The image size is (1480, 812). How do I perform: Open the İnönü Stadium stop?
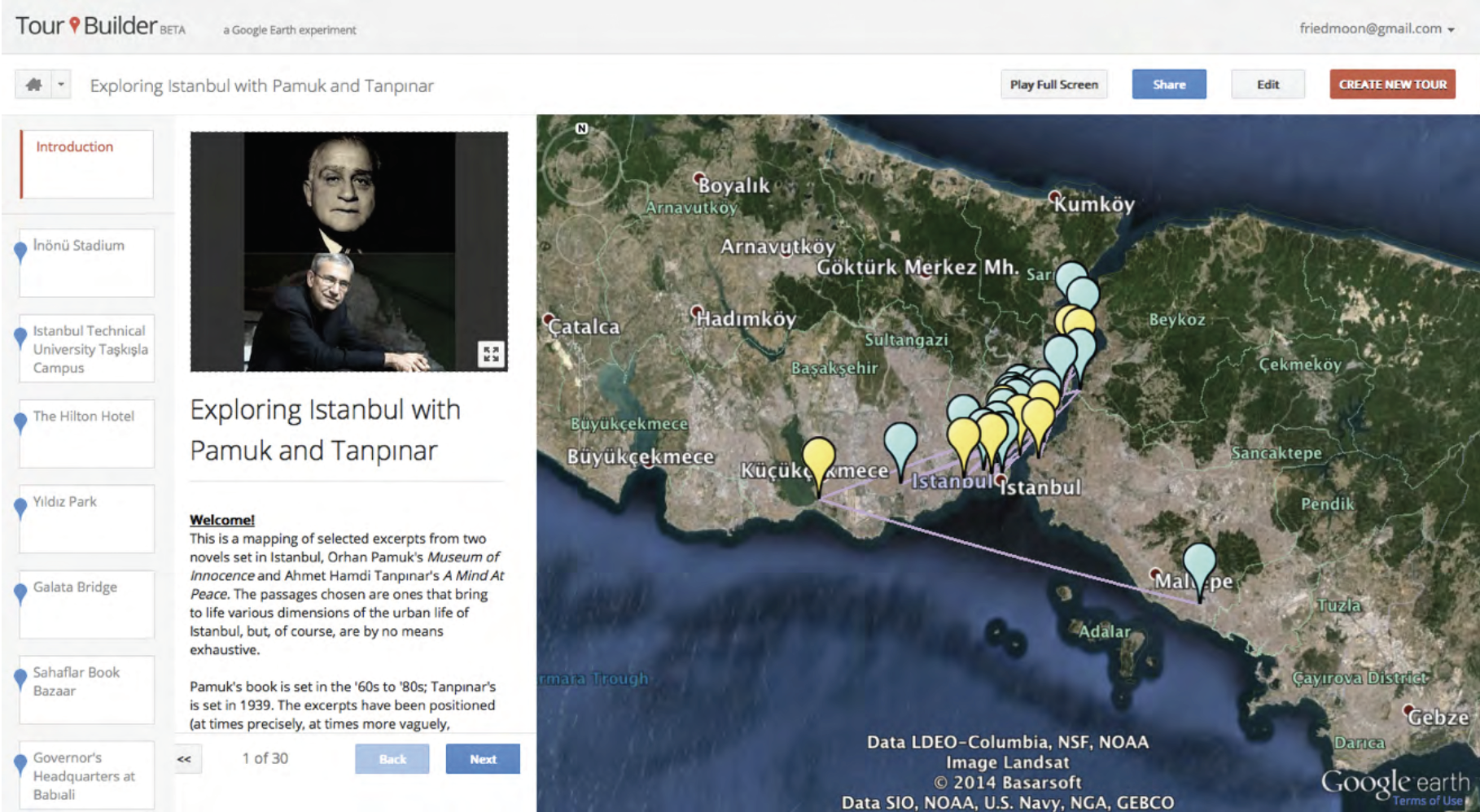coord(87,263)
